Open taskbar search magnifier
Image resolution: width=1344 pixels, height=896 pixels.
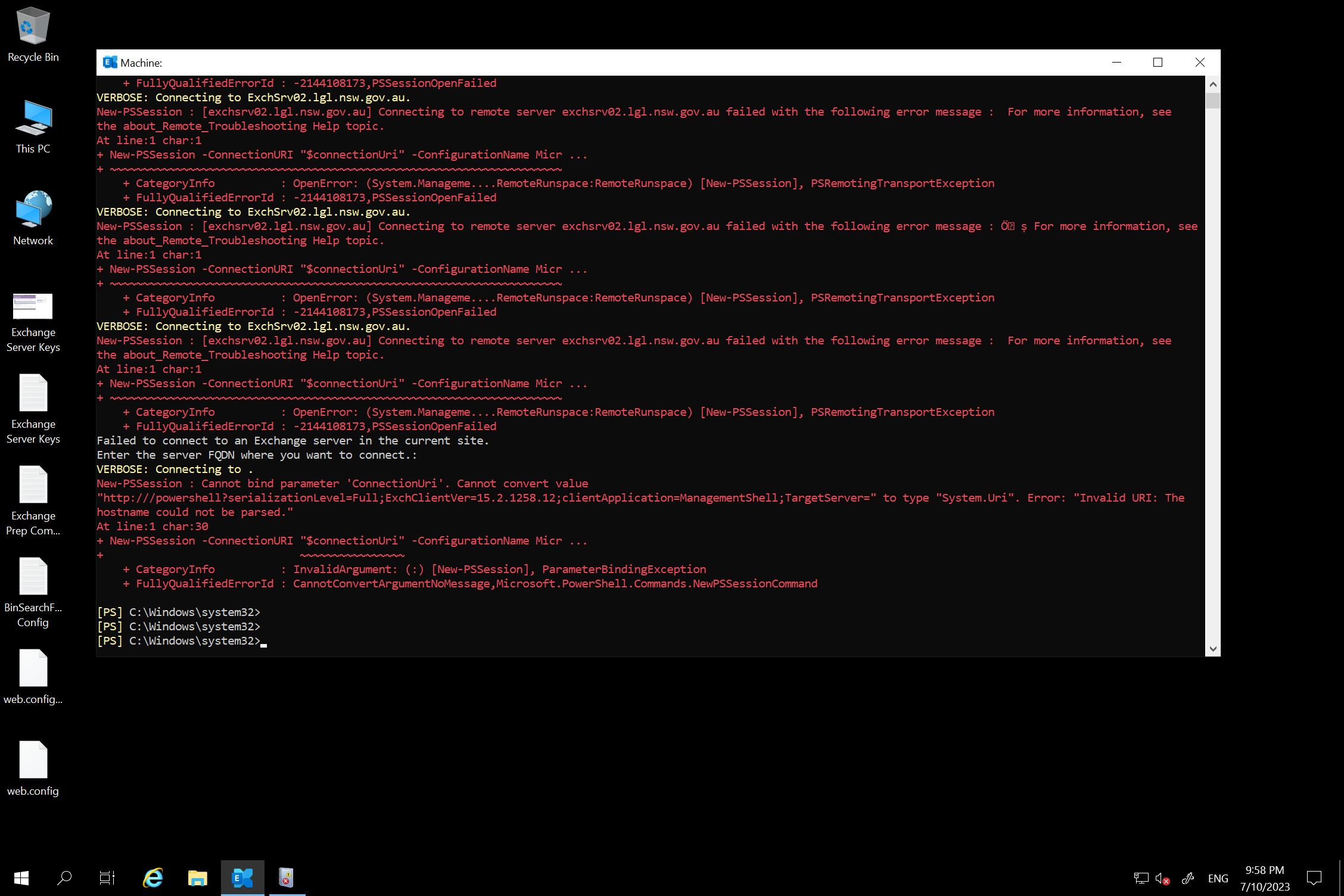(64, 878)
